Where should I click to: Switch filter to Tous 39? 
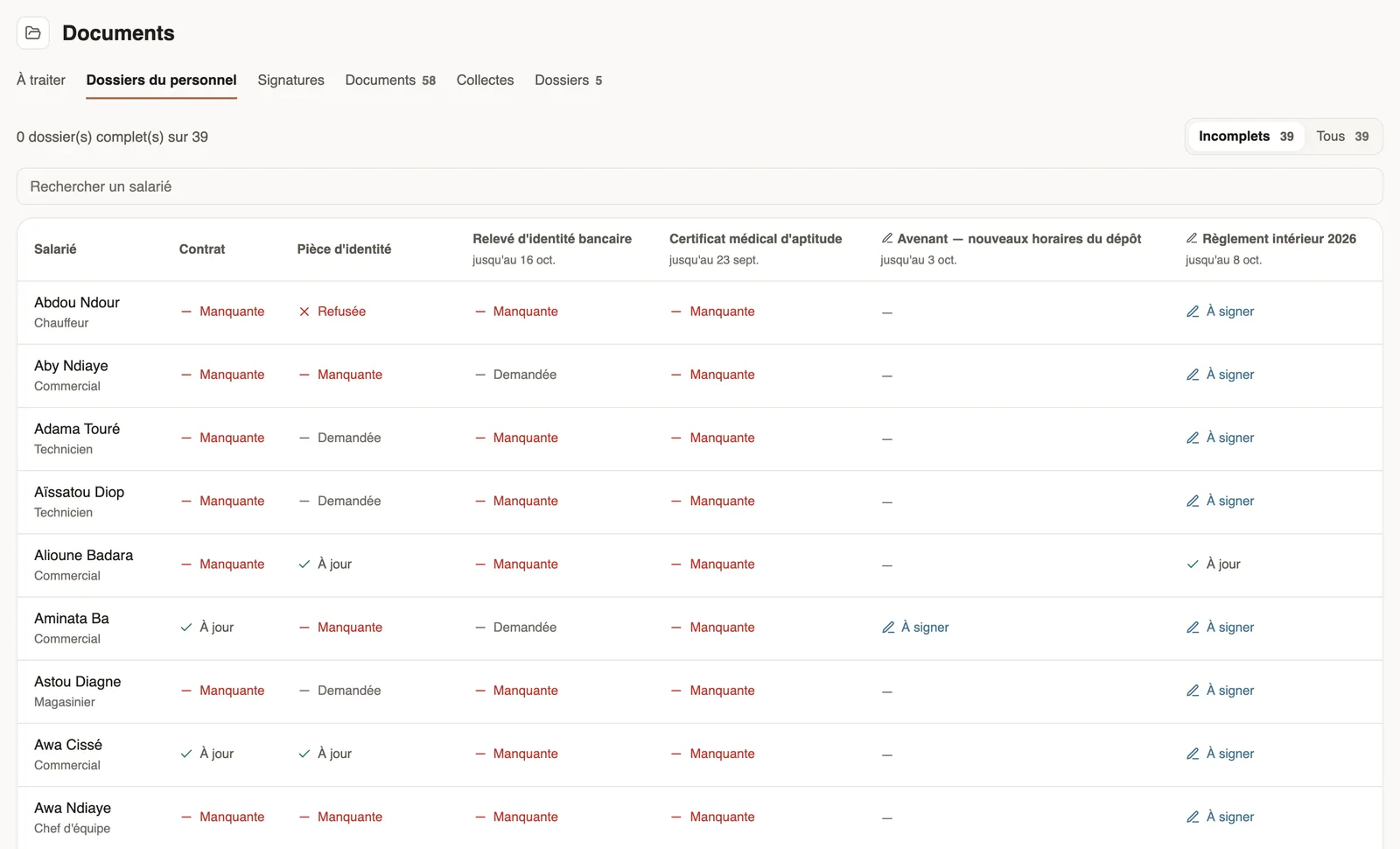[1342, 137]
